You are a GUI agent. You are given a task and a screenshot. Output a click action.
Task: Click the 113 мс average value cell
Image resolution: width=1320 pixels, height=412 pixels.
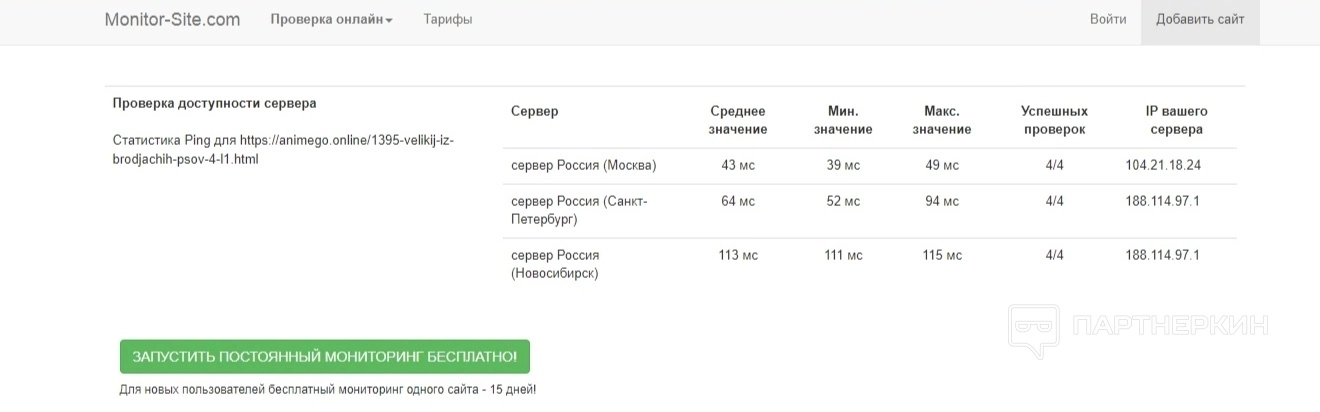(738, 255)
